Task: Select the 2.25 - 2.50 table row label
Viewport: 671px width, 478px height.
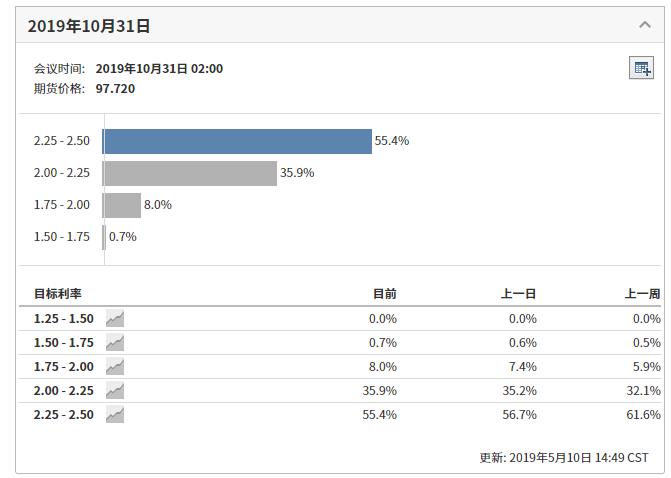Action: point(64,415)
